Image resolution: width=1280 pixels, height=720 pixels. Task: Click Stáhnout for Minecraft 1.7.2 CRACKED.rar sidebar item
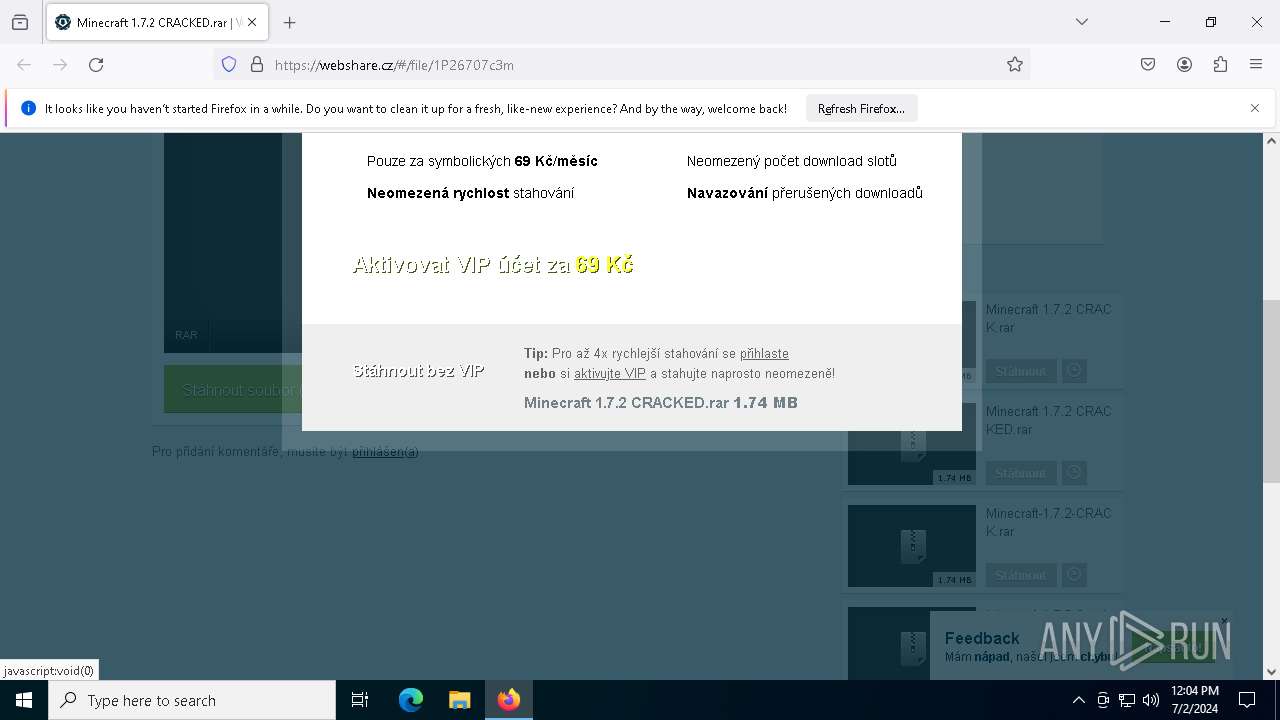pyautogui.click(x=1020, y=473)
